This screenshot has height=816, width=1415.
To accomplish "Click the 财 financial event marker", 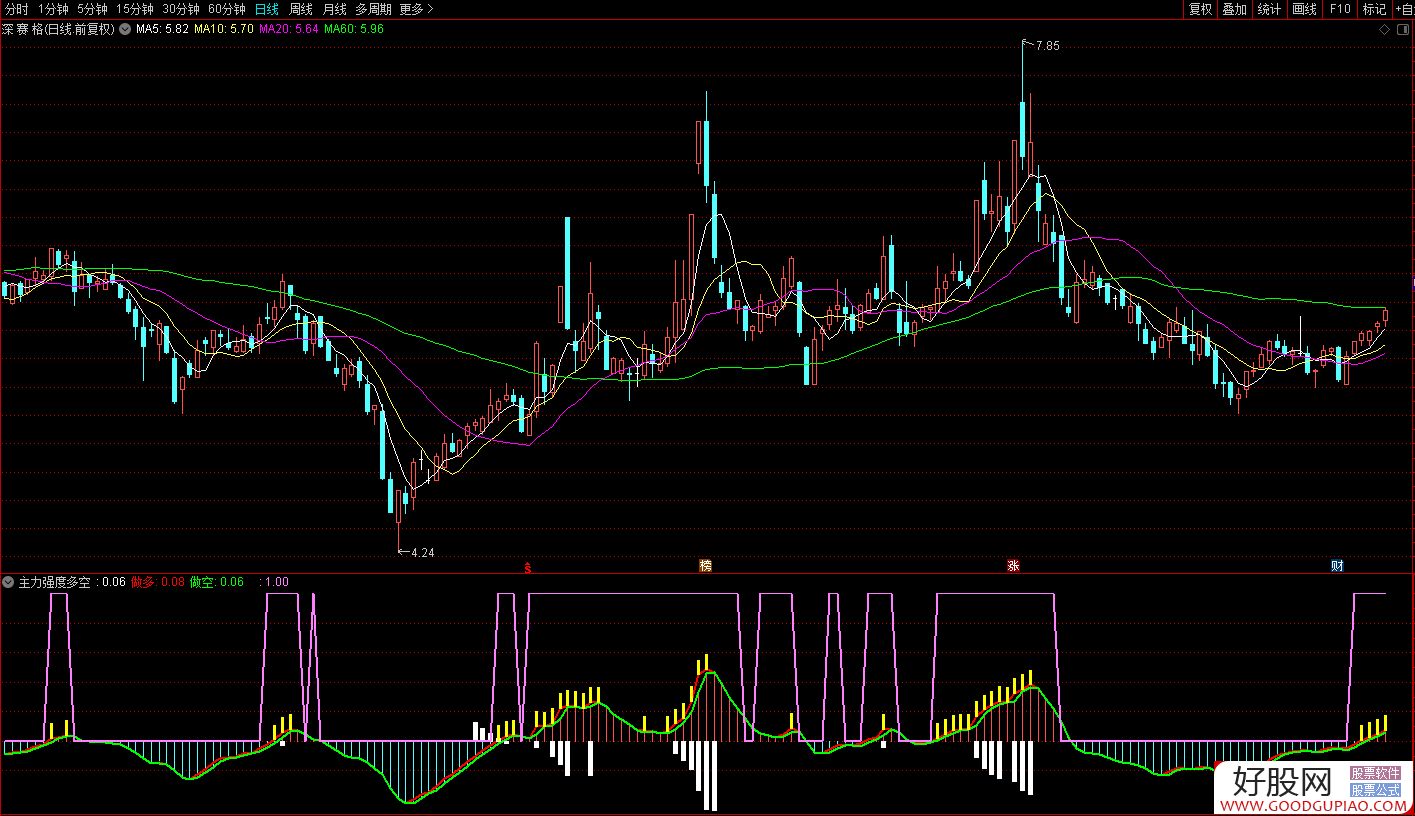I will (x=1337, y=566).
